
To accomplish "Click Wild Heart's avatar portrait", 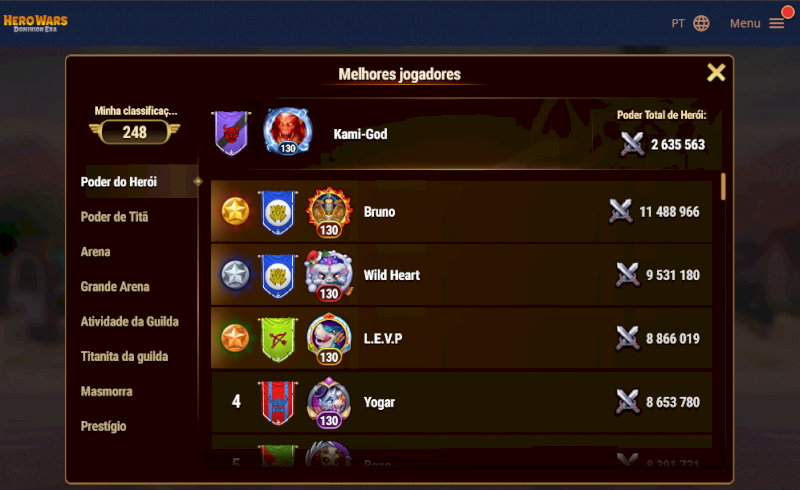I will [329, 276].
